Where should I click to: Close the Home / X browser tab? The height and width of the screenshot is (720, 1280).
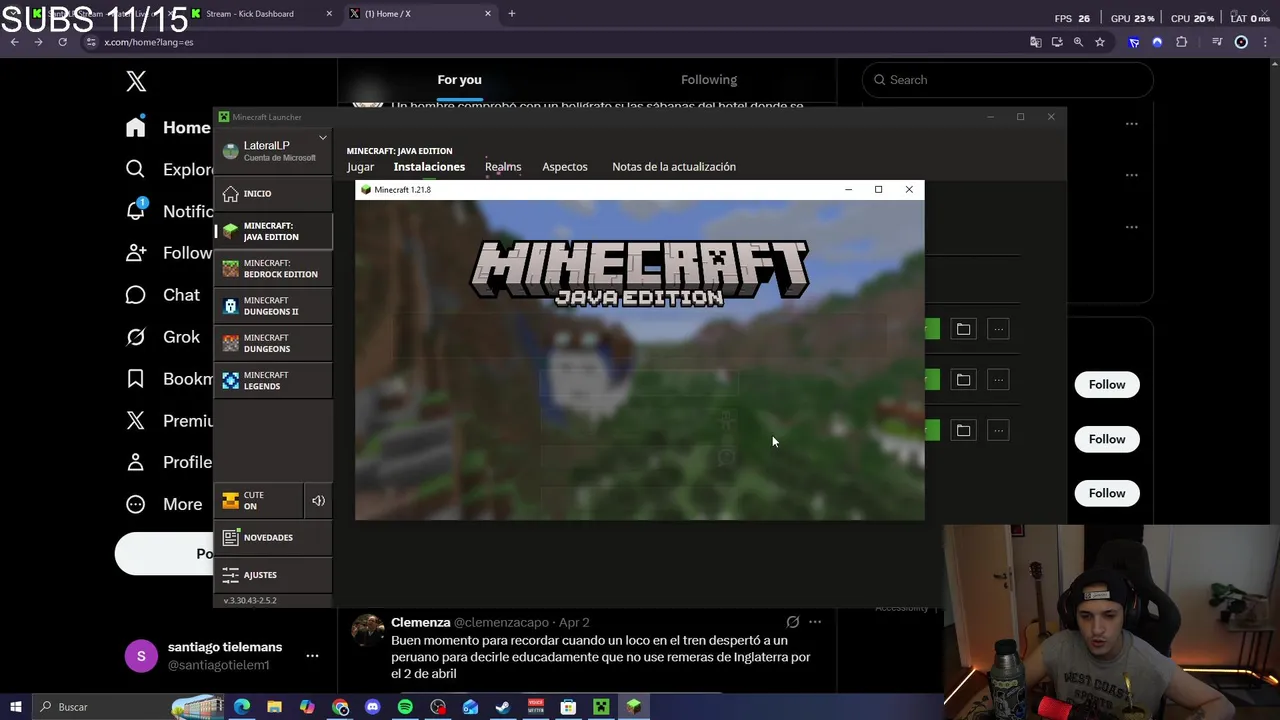click(488, 14)
